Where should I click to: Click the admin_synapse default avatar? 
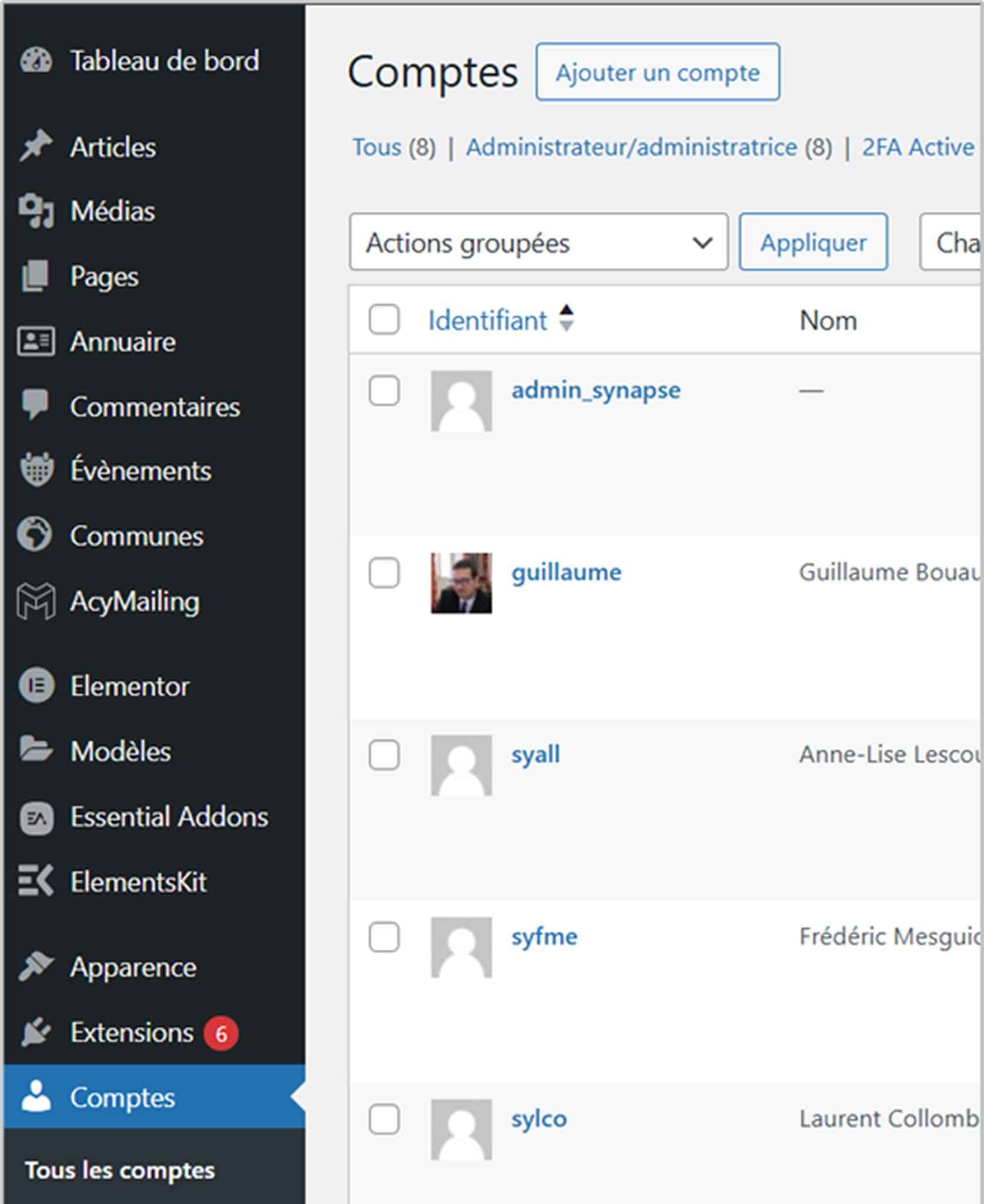pos(461,401)
